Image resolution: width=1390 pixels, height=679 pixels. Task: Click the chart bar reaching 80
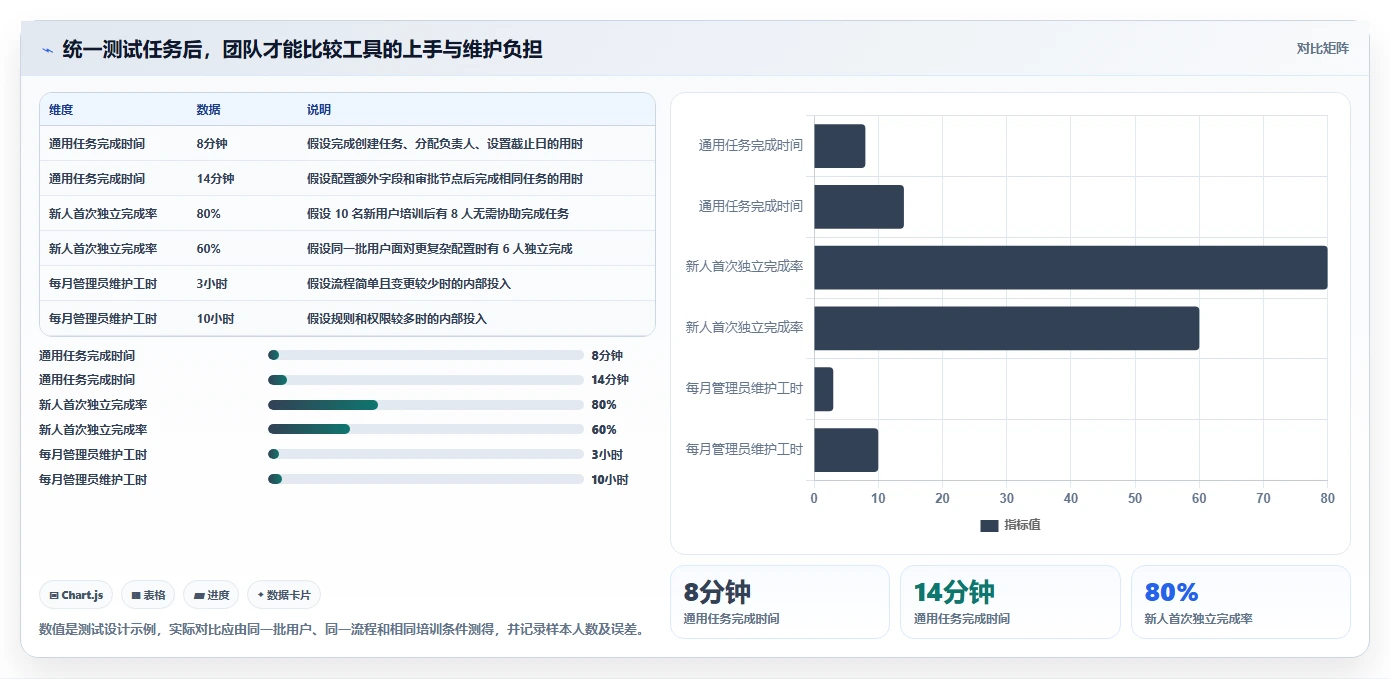click(1071, 268)
